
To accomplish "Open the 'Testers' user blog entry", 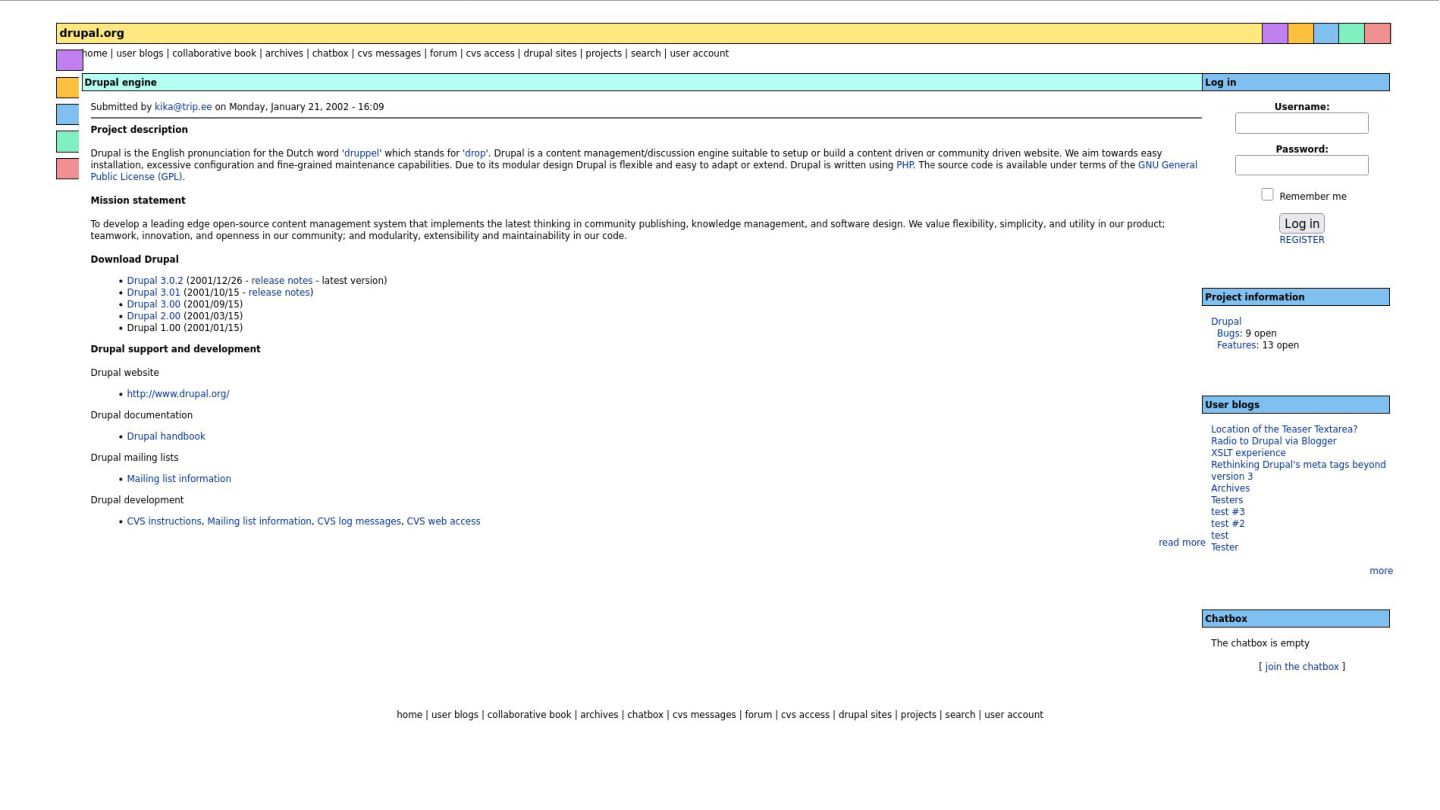I will point(1227,500).
